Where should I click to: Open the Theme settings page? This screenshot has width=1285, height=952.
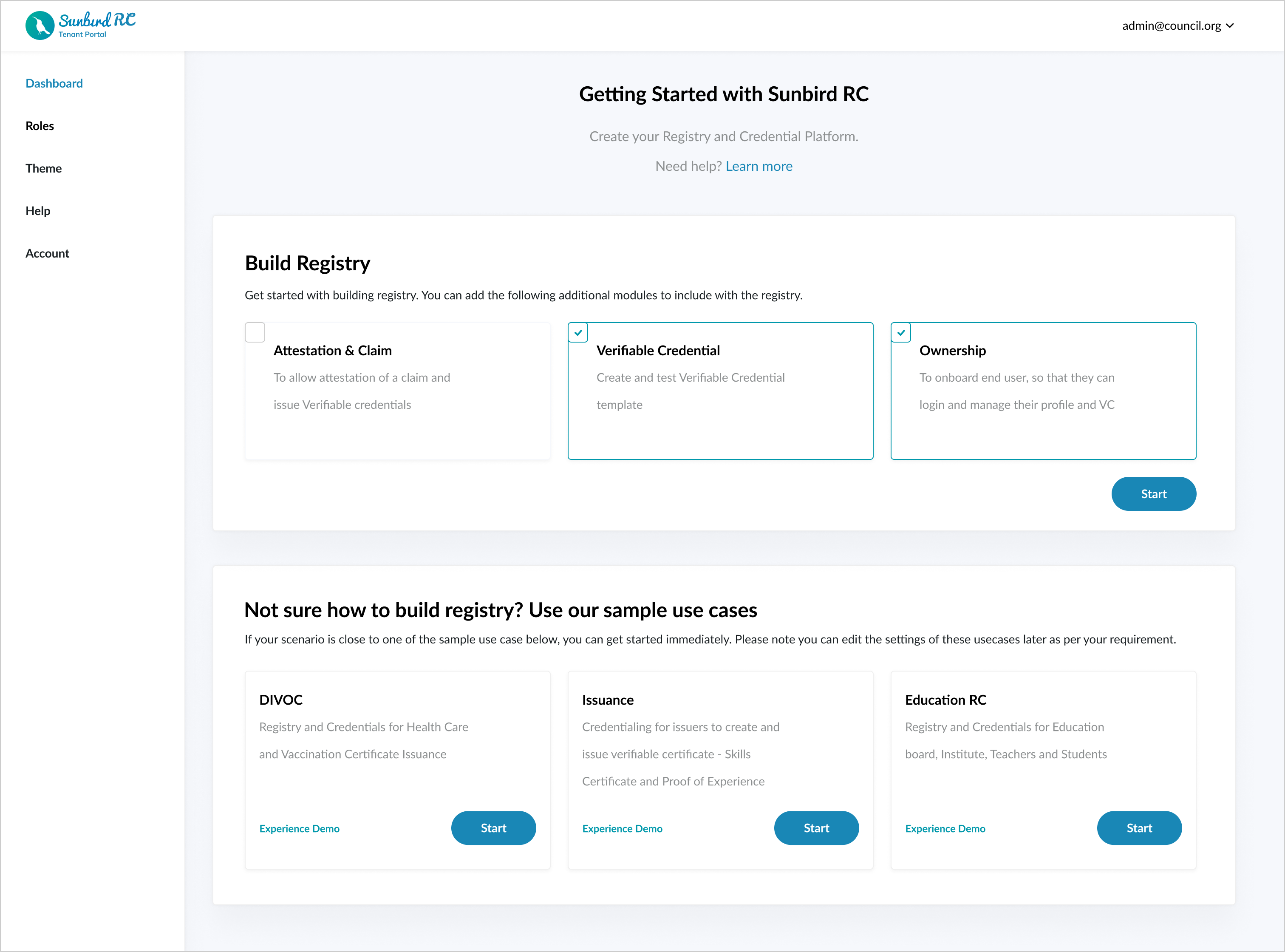[43, 168]
